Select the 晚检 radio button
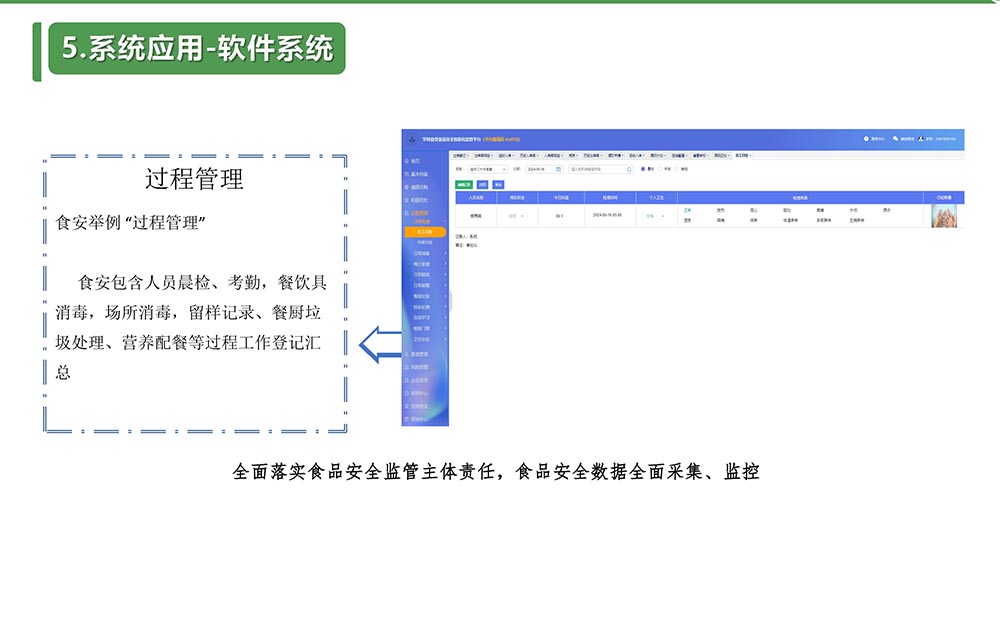 pos(677,169)
